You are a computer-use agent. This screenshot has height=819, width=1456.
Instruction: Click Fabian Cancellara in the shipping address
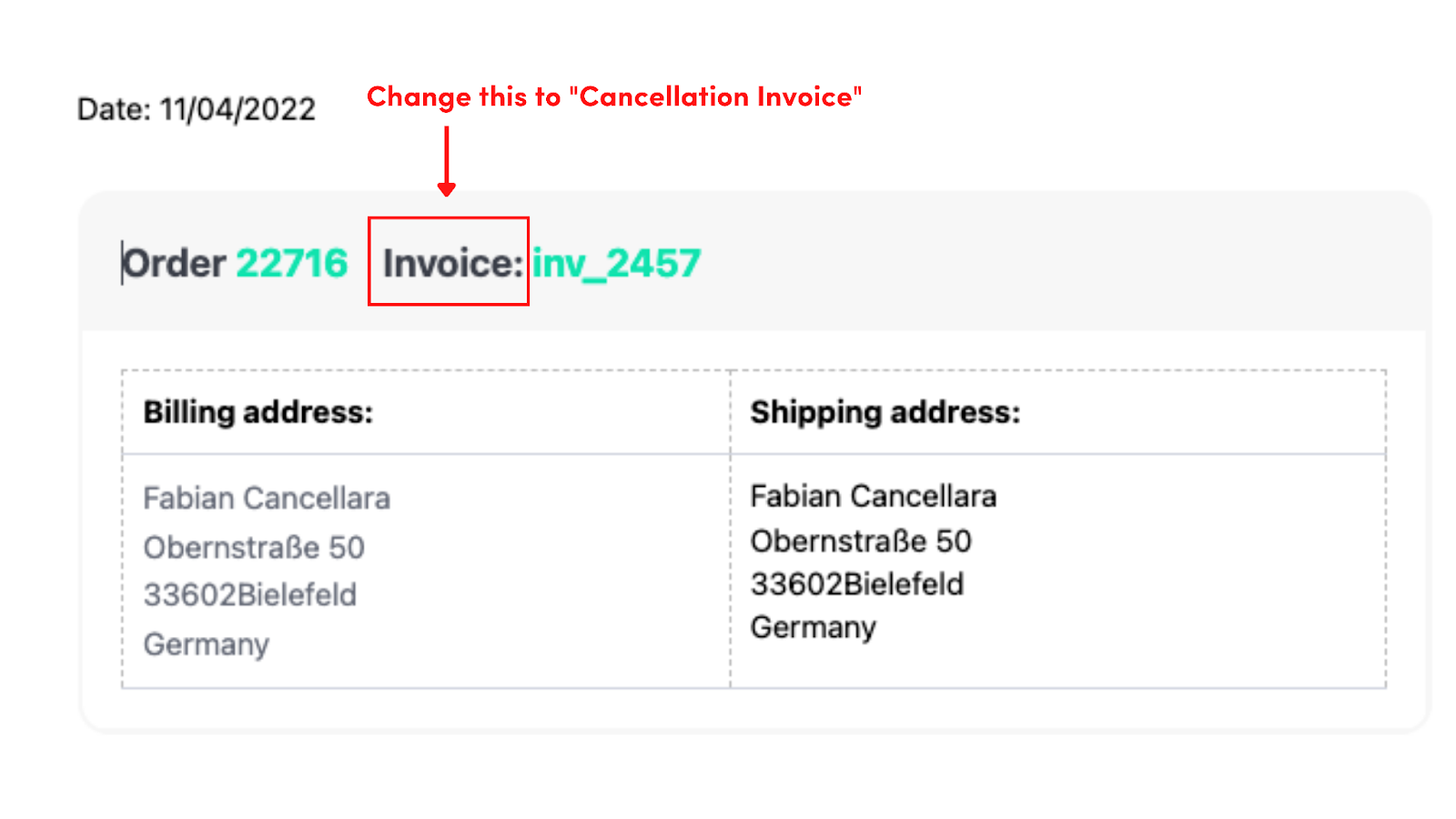tap(874, 496)
